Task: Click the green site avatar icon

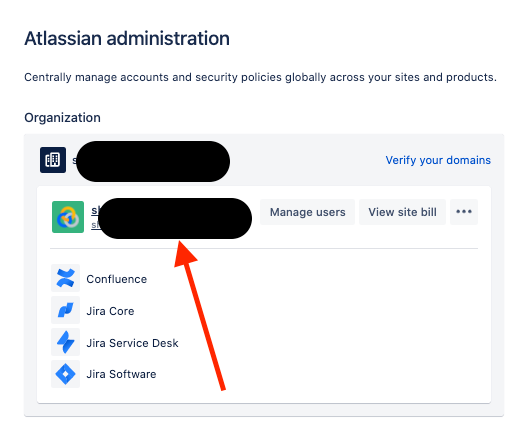Action: [68, 217]
